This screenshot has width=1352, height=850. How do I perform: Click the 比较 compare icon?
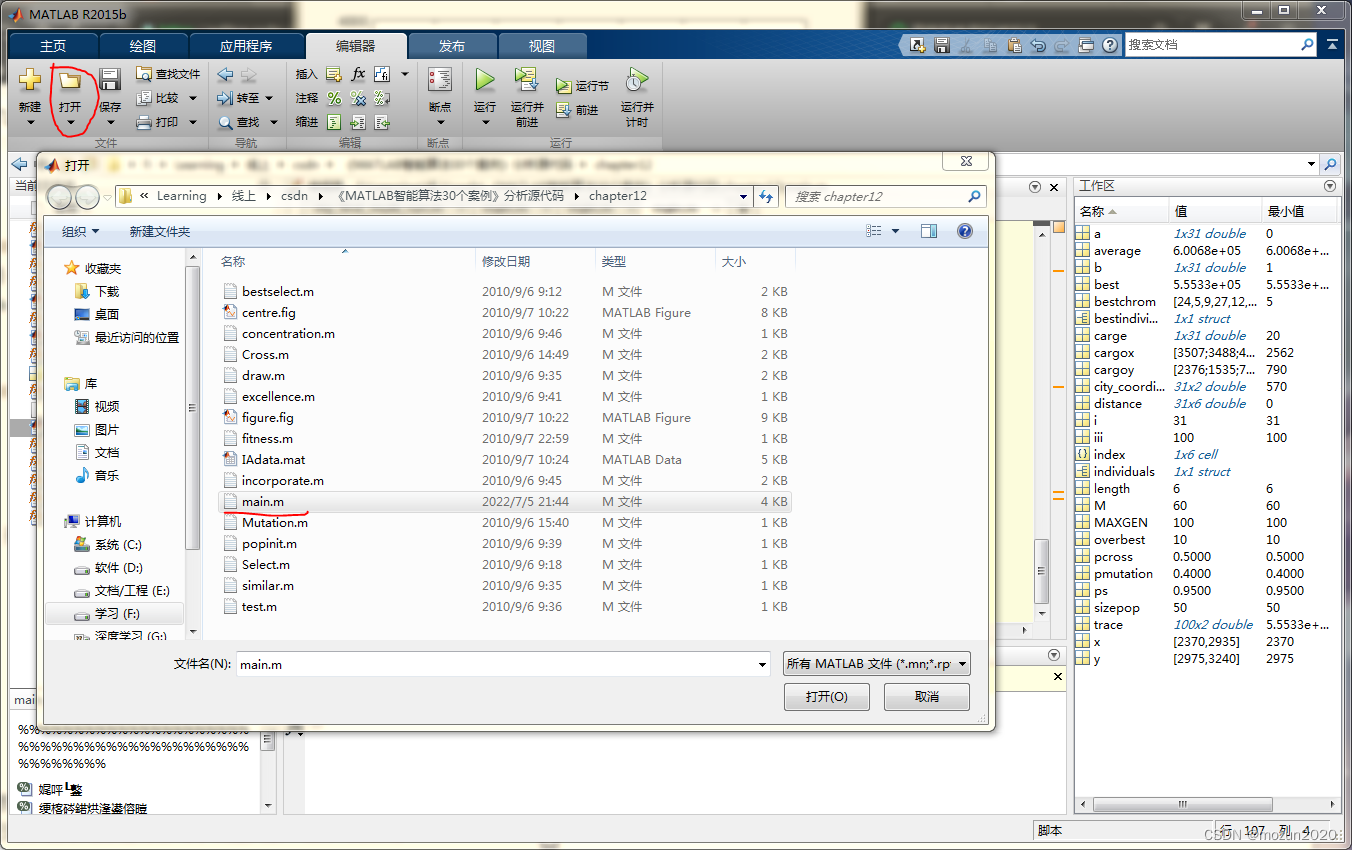coord(144,98)
